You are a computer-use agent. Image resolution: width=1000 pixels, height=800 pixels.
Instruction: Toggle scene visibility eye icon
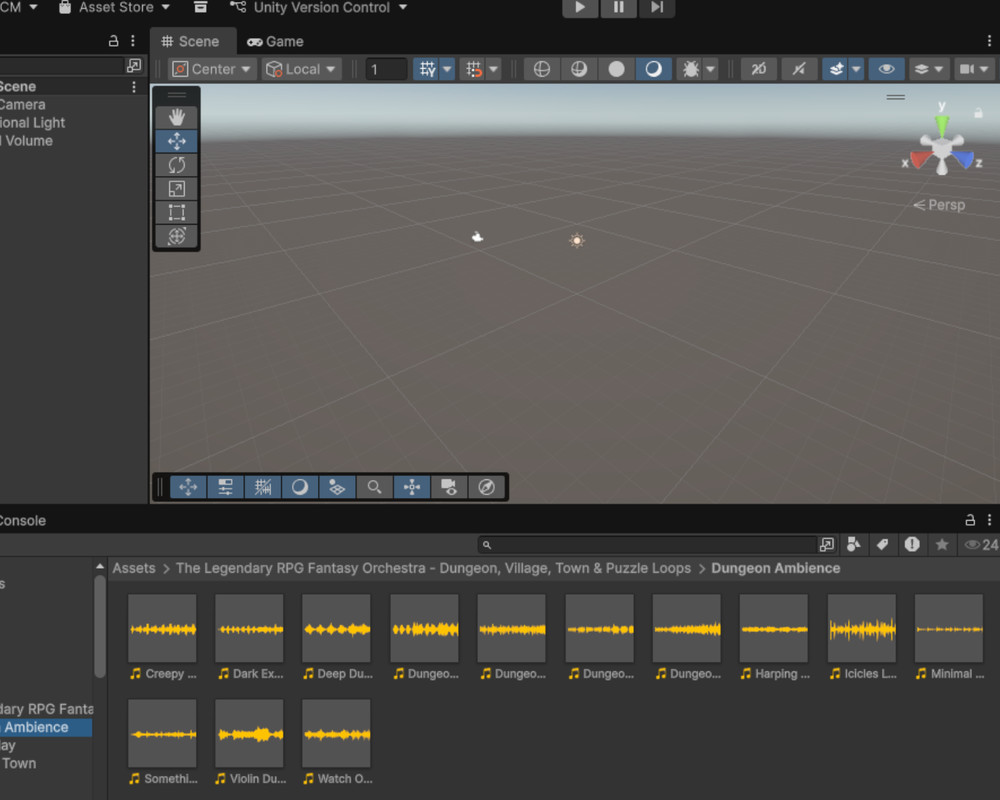click(x=885, y=69)
